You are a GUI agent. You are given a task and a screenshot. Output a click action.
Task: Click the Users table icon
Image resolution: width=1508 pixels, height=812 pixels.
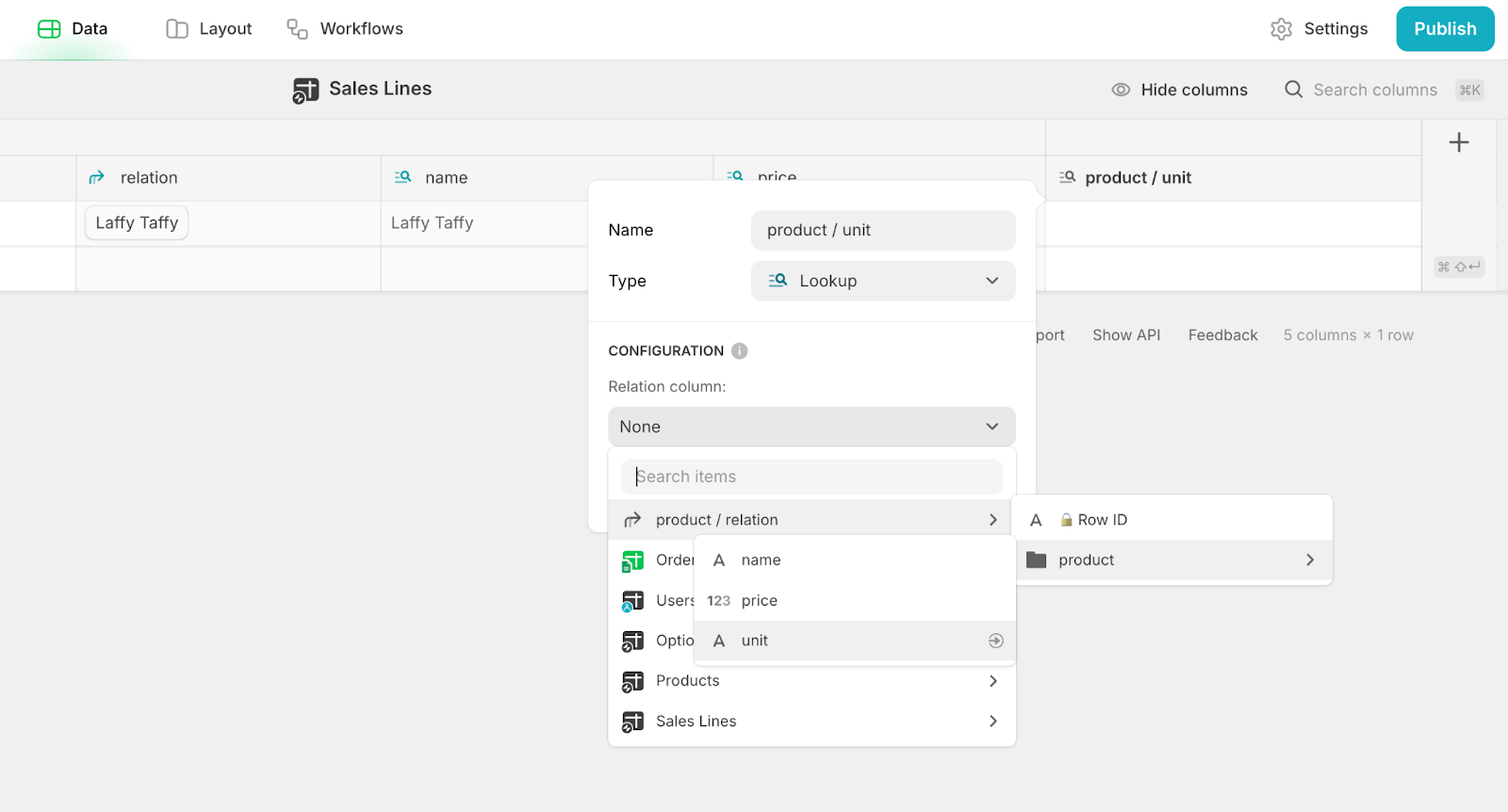(632, 601)
